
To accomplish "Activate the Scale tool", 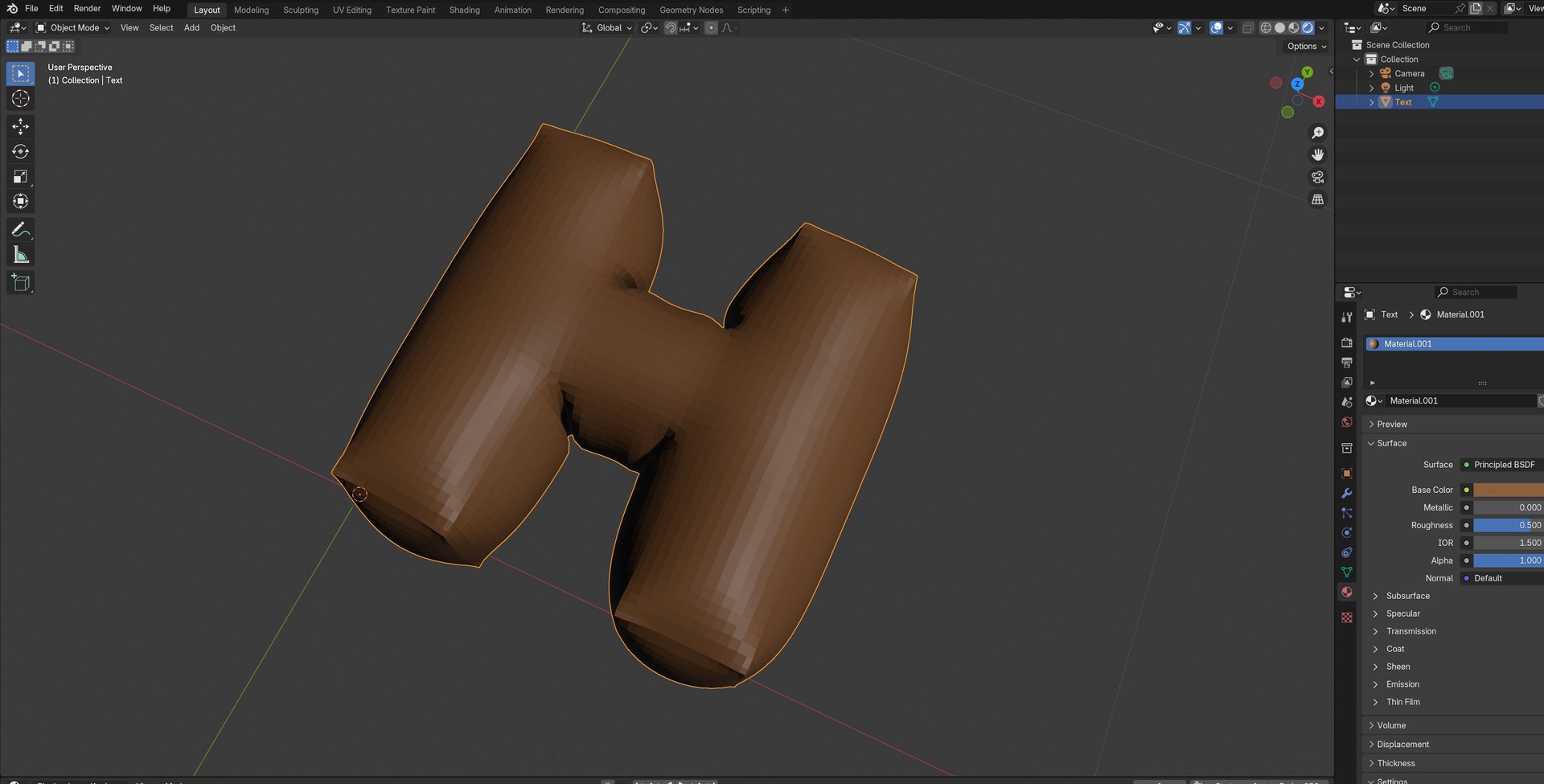I will coord(21,176).
